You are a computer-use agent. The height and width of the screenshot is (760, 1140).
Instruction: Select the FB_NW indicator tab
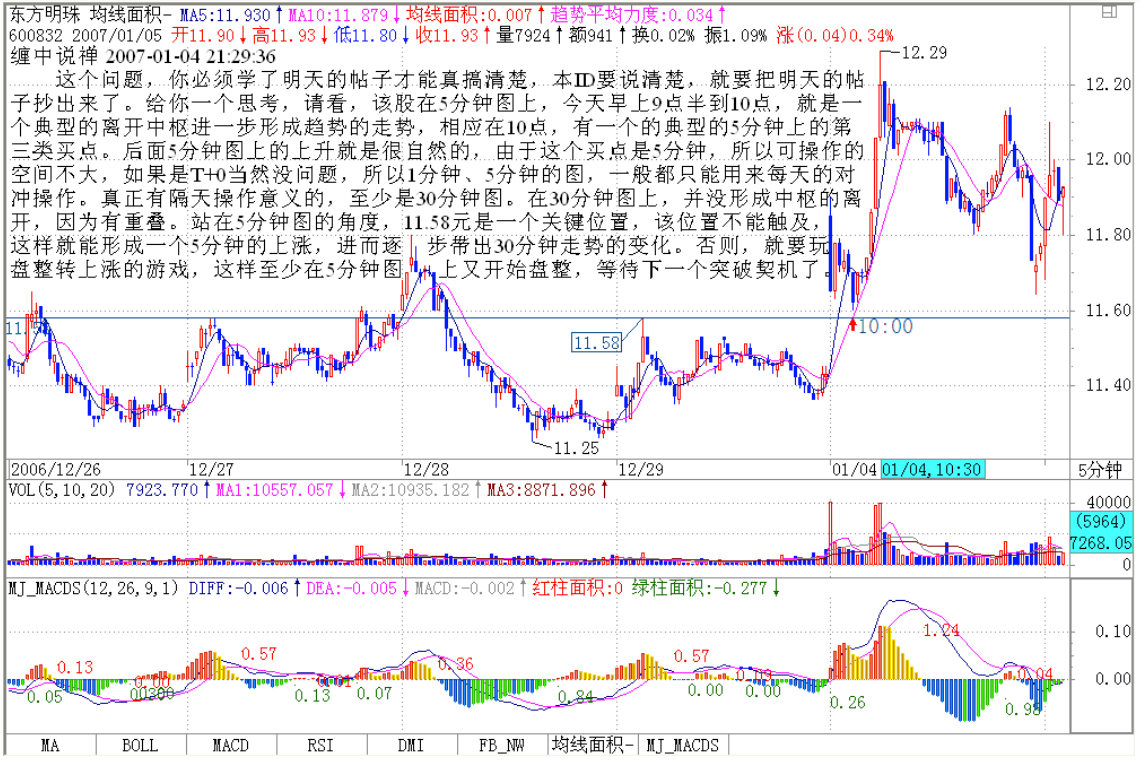coord(502,745)
